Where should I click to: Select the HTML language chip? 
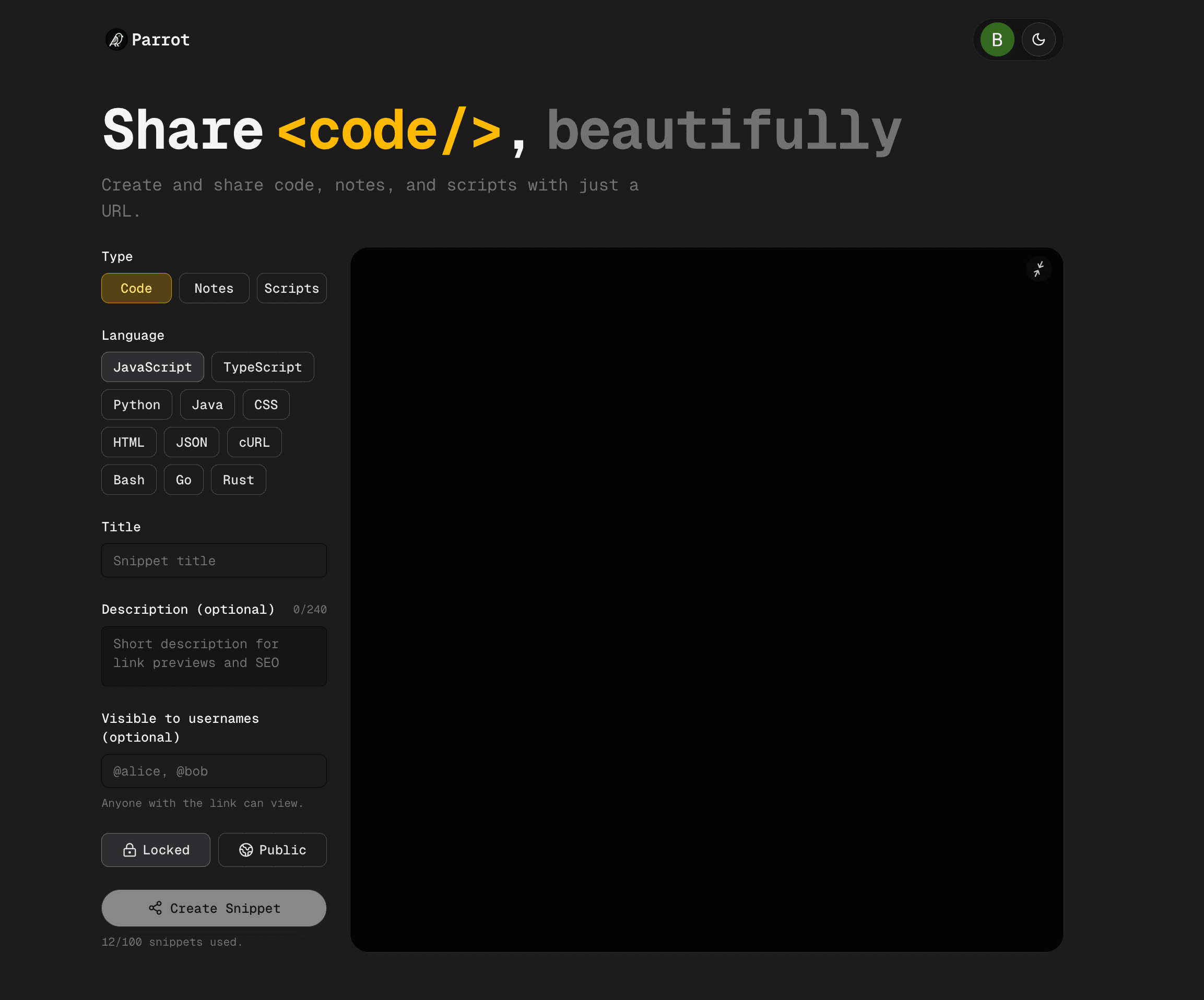coord(129,442)
